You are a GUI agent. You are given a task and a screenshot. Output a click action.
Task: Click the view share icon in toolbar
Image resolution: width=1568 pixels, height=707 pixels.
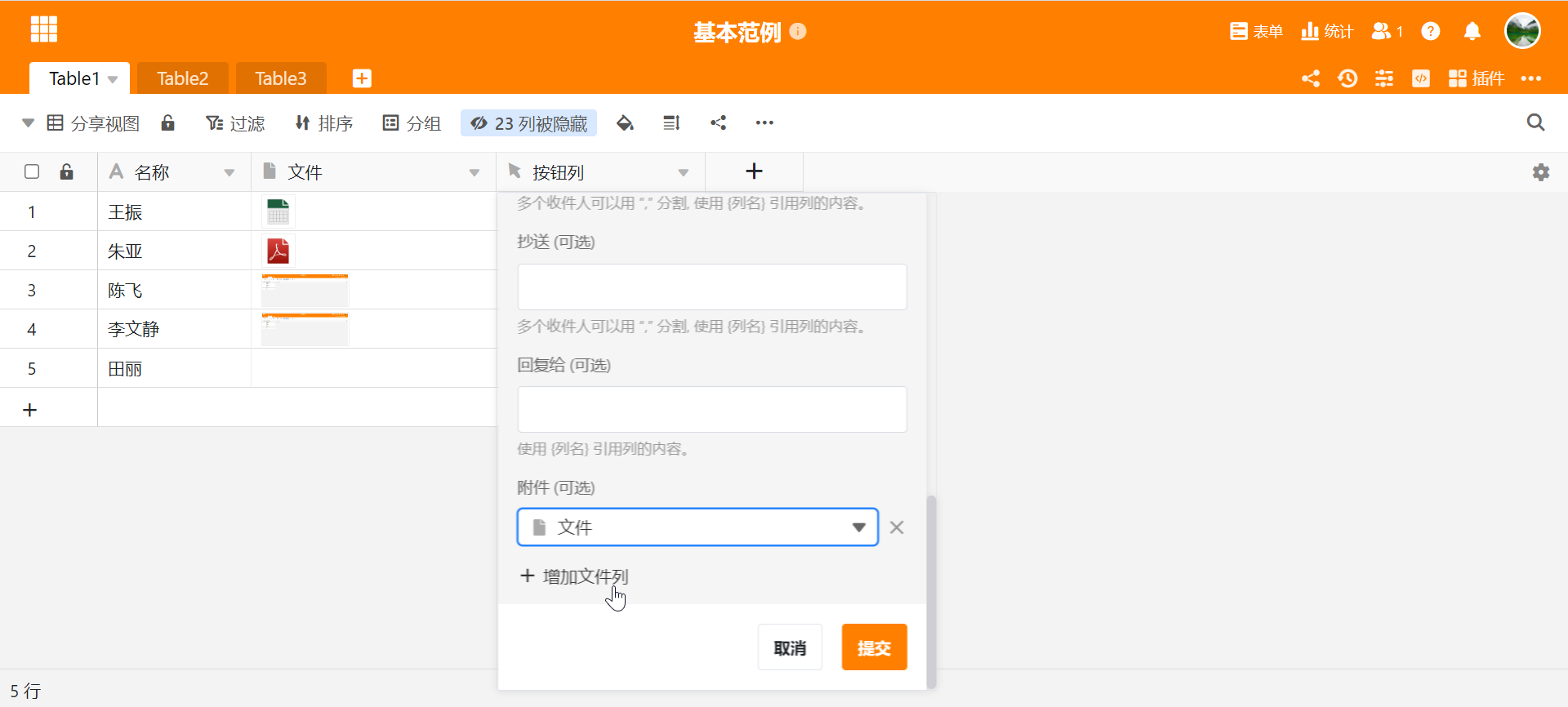[718, 123]
